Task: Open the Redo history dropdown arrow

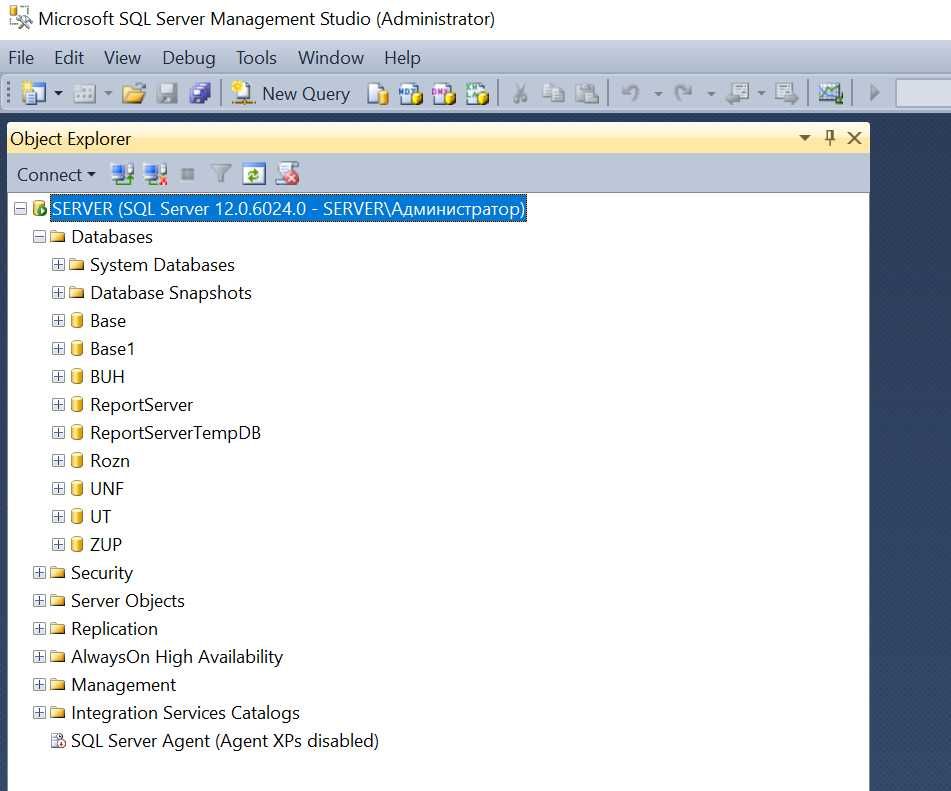Action: point(711,94)
